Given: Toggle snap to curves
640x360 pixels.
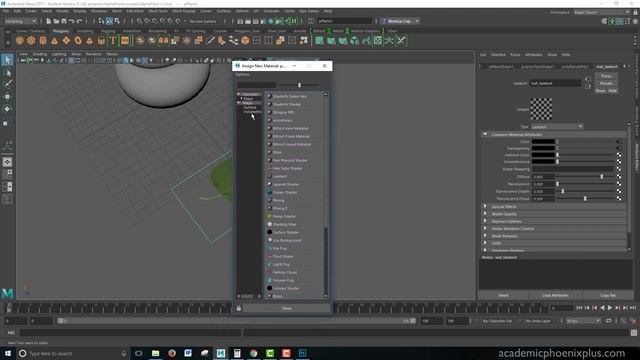Looking at the screenshot, I should pos(147,21).
